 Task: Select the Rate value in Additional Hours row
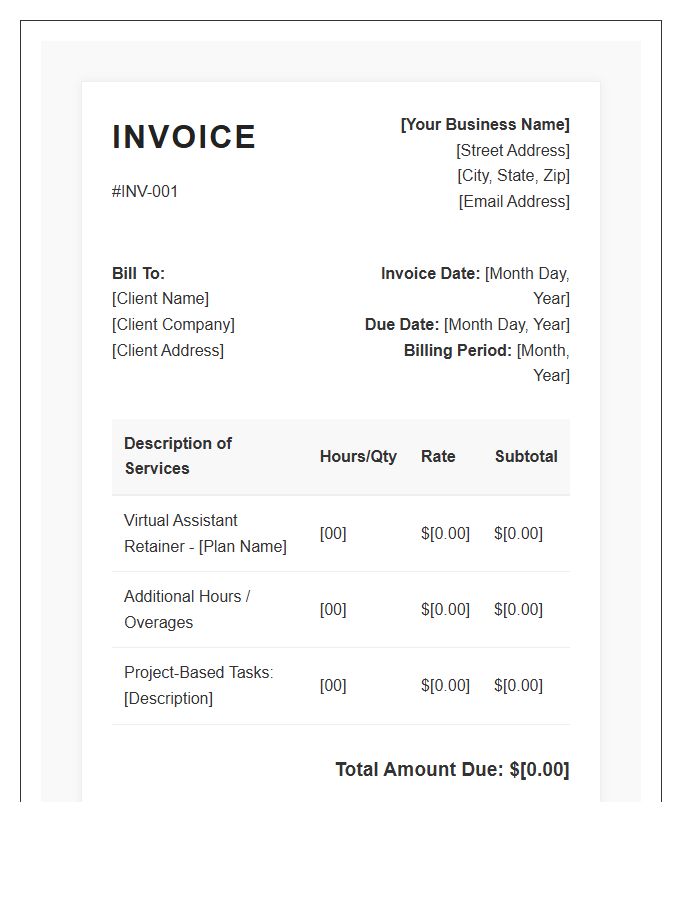[445, 610]
